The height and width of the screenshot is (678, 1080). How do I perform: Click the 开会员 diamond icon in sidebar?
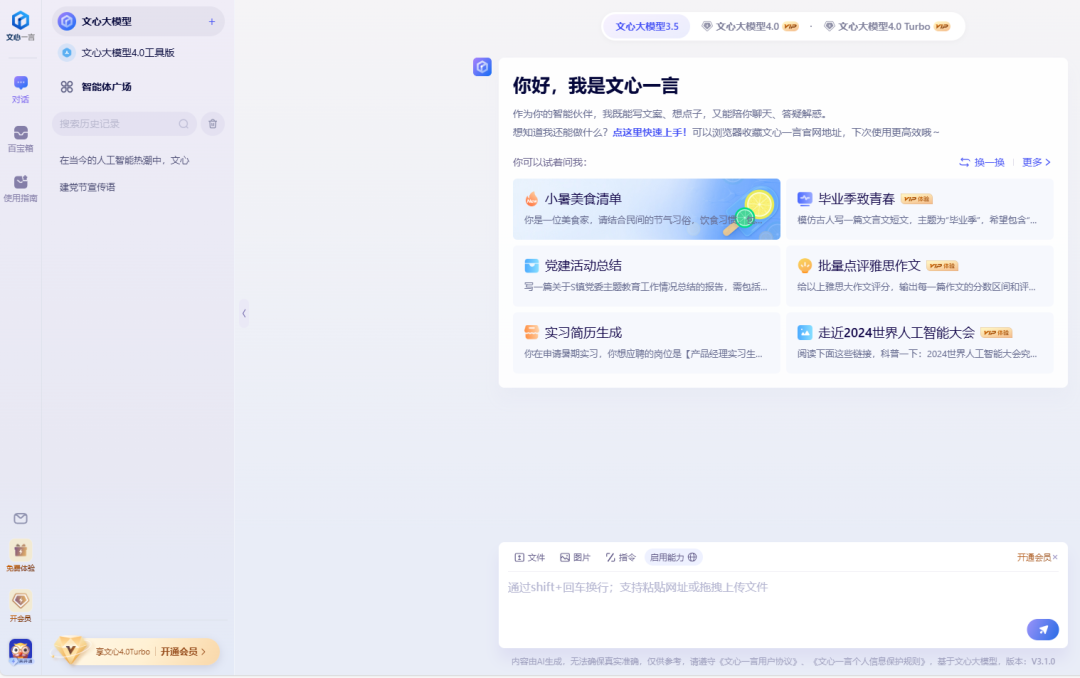click(x=21, y=606)
